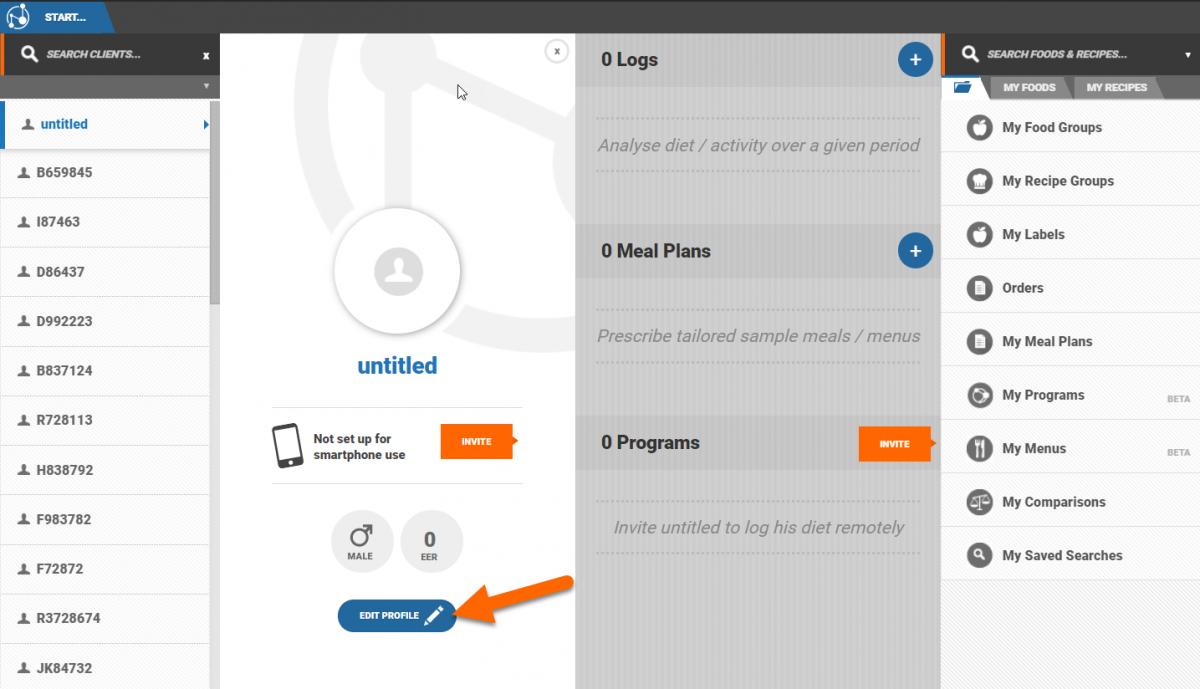Viewport: 1200px width, 689px height.
Task: Click the Nutritics logo icon at top left
Action: (18, 17)
